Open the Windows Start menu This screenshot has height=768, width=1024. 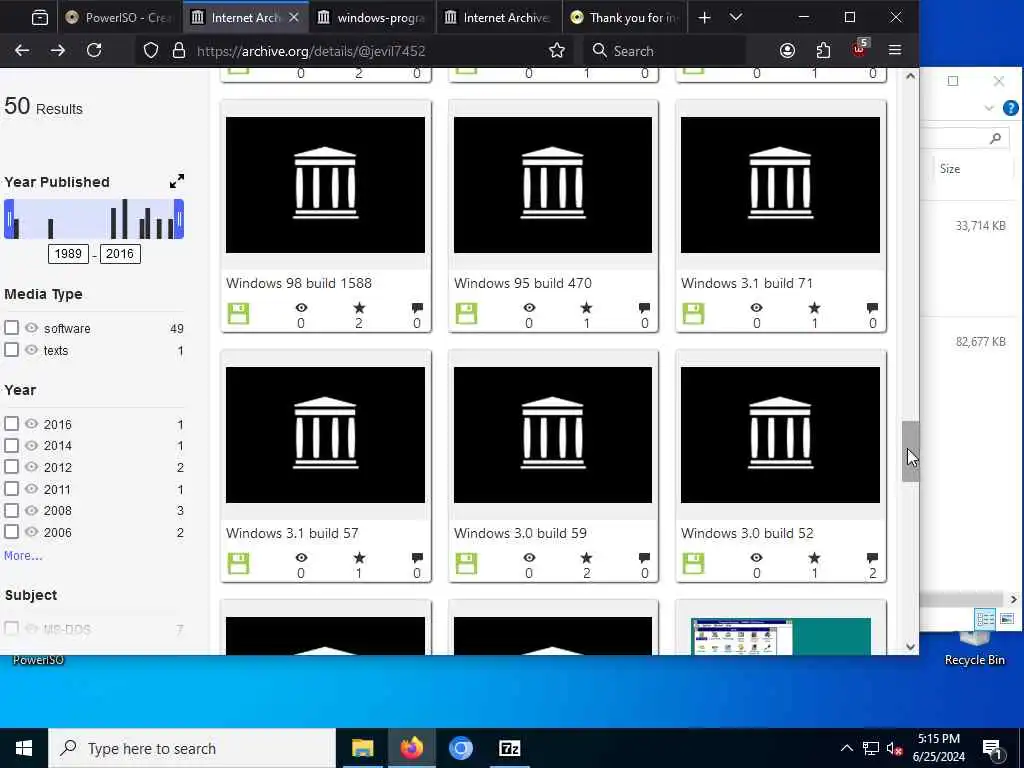[x=24, y=748]
